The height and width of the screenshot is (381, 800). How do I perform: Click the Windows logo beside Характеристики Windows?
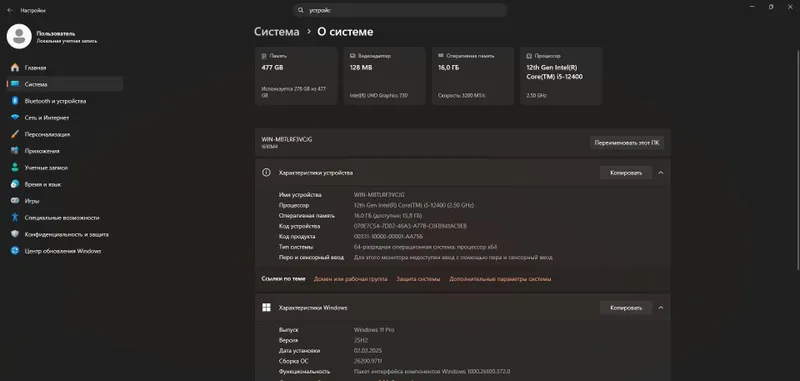[x=266, y=308]
